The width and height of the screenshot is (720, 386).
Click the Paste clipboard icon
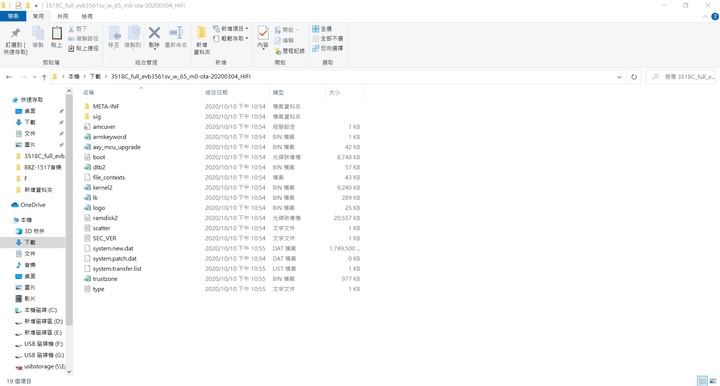(x=56, y=33)
